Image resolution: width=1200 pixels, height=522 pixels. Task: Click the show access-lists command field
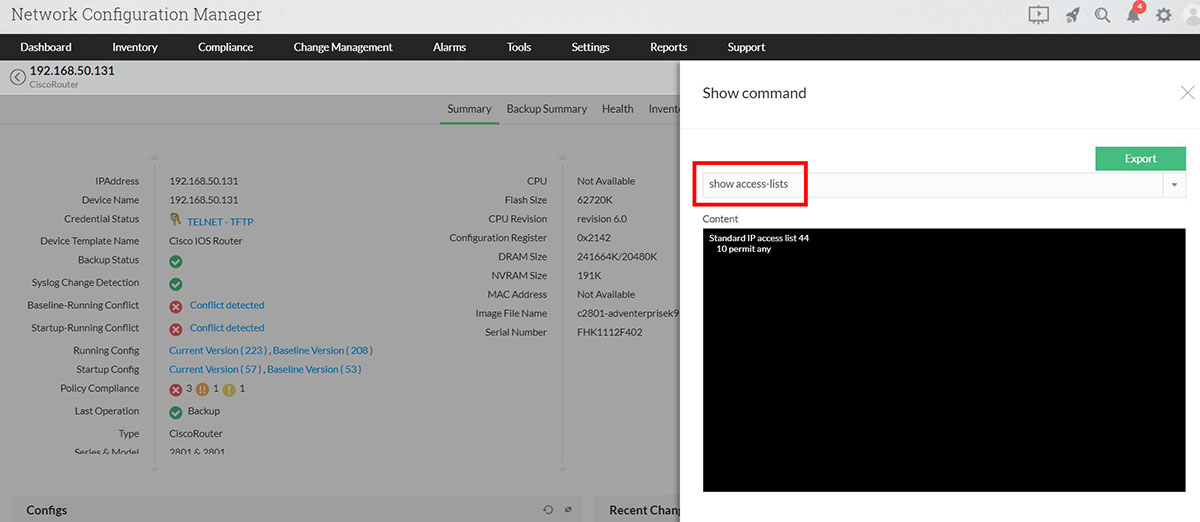point(932,185)
